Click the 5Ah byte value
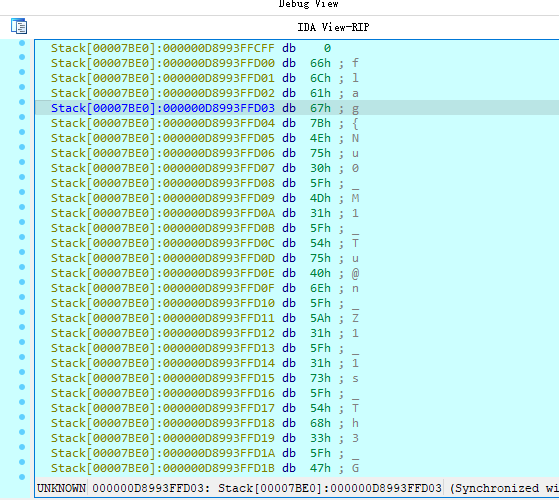 tap(320, 318)
